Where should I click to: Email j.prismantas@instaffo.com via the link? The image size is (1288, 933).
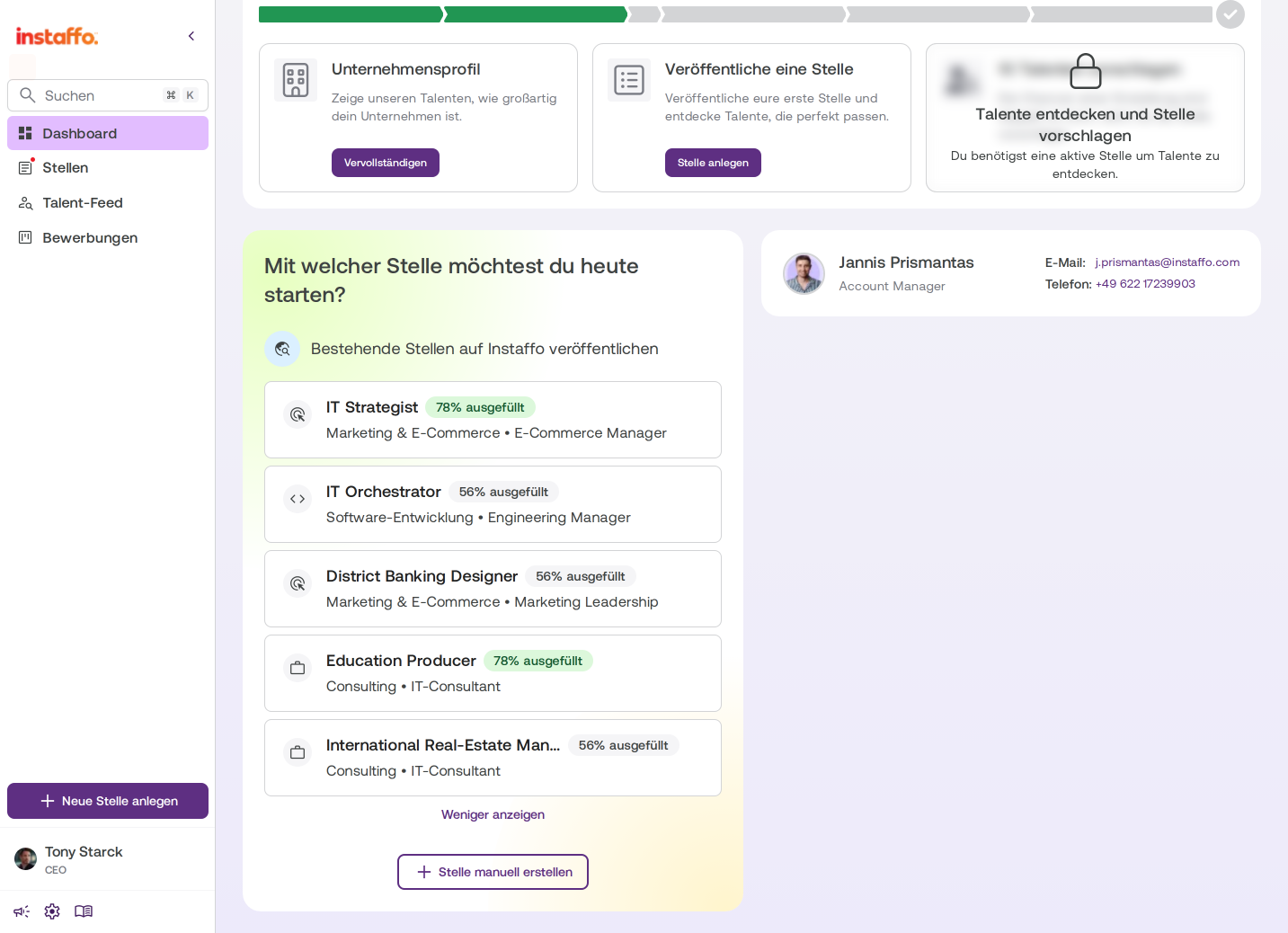pyautogui.click(x=1168, y=262)
